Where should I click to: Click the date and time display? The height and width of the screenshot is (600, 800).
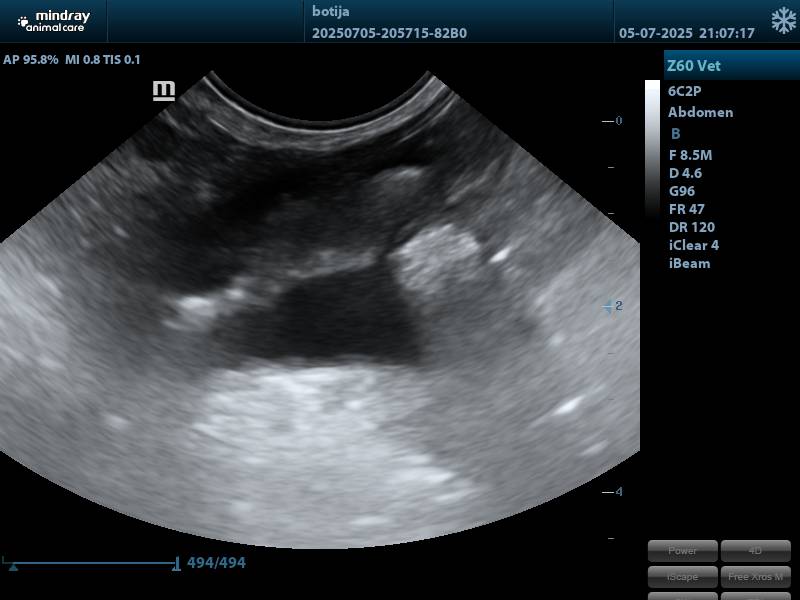686,33
